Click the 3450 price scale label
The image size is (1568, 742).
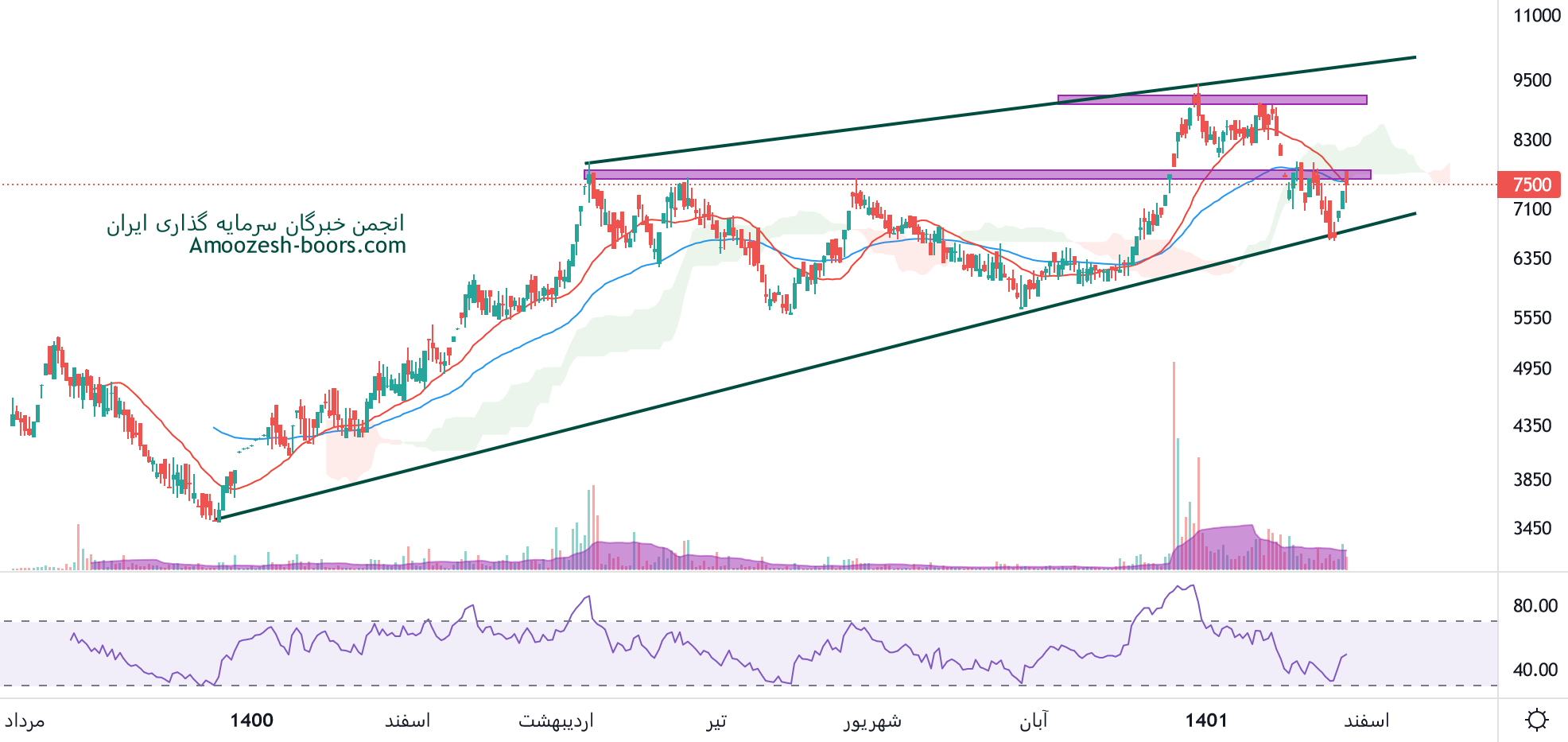pos(1532,528)
